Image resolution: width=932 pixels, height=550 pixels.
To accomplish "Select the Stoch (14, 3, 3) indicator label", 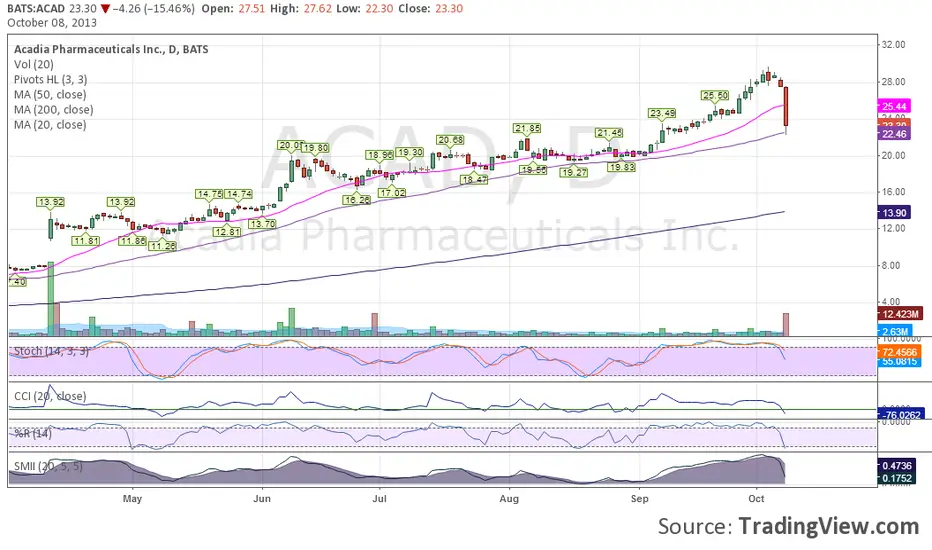I will 51,351.
